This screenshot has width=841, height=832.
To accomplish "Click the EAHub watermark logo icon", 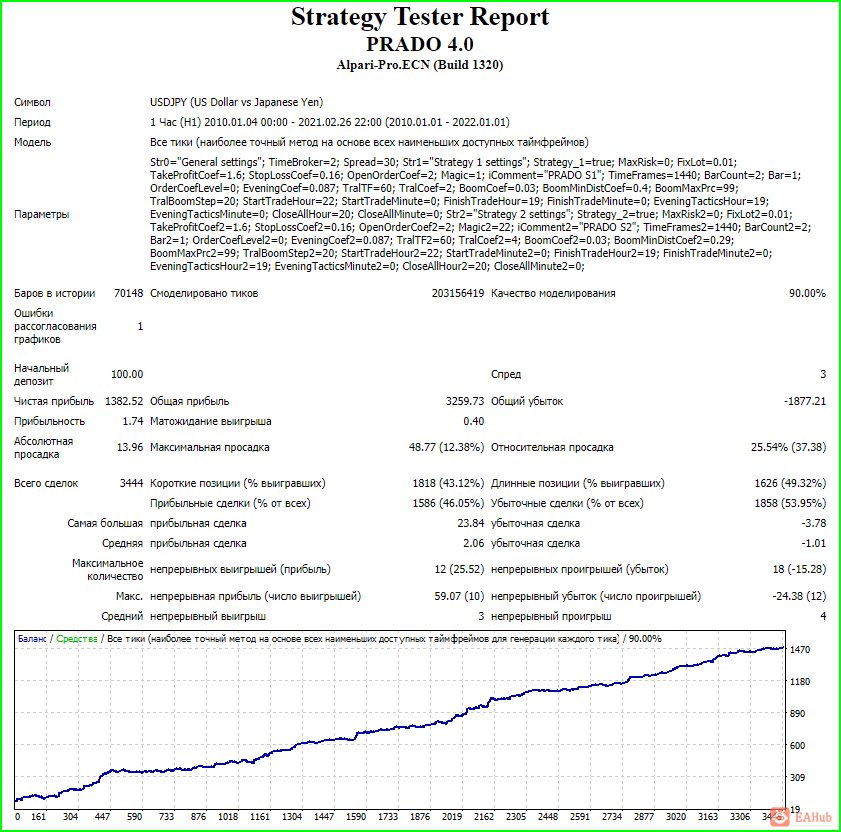I will point(780,817).
